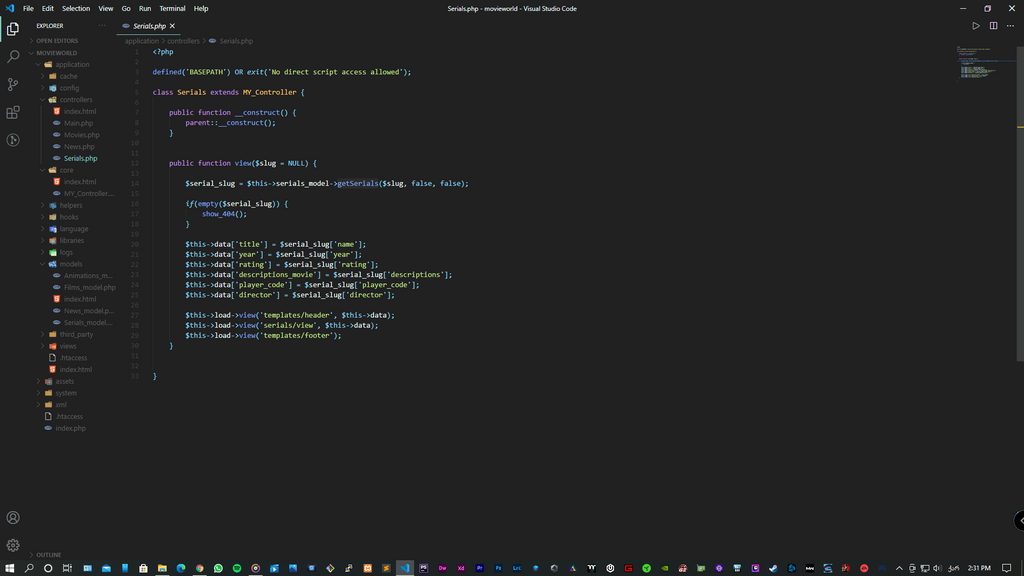The height and width of the screenshot is (576, 1024).
Task: Open Task View on the taskbar
Action: pyautogui.click(x=67, y=568)
